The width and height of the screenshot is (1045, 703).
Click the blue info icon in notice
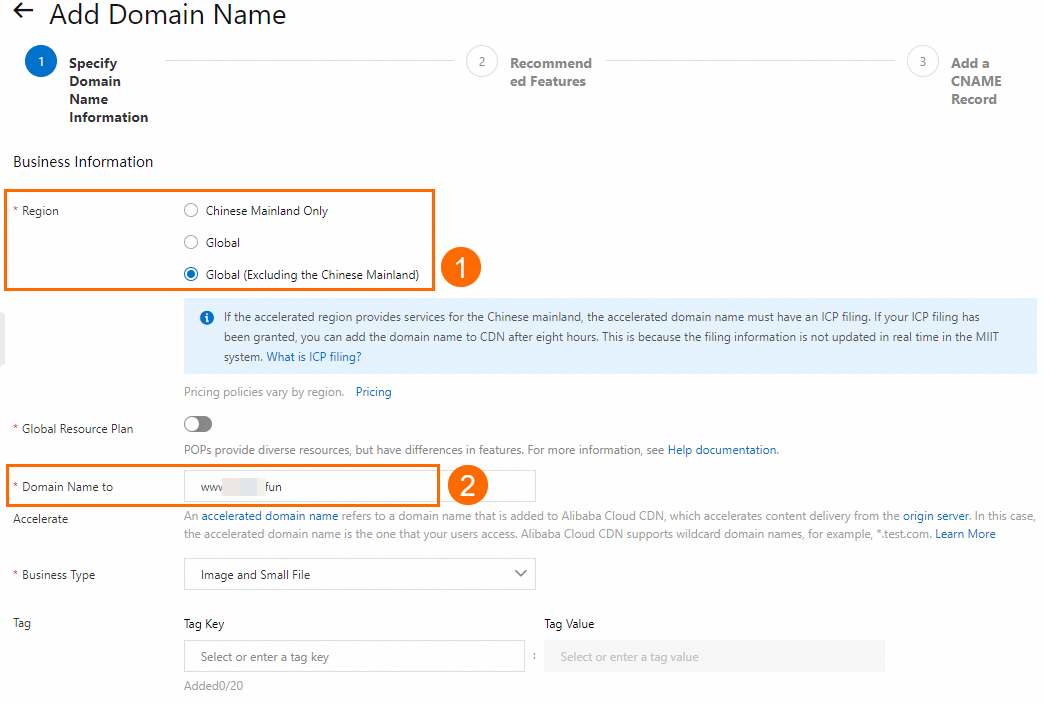tap(207, 318)
